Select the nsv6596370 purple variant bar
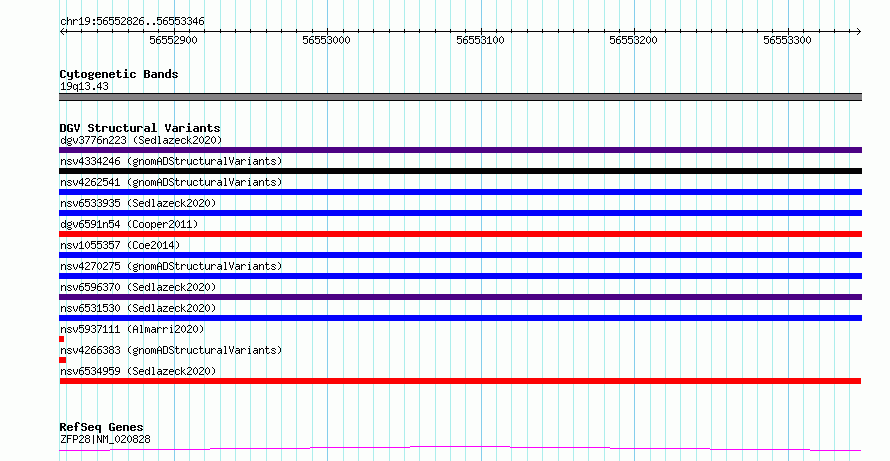Image resolution: width=890 pixels, height=461 pixels. pyautogui.click(x=460, y=297)
